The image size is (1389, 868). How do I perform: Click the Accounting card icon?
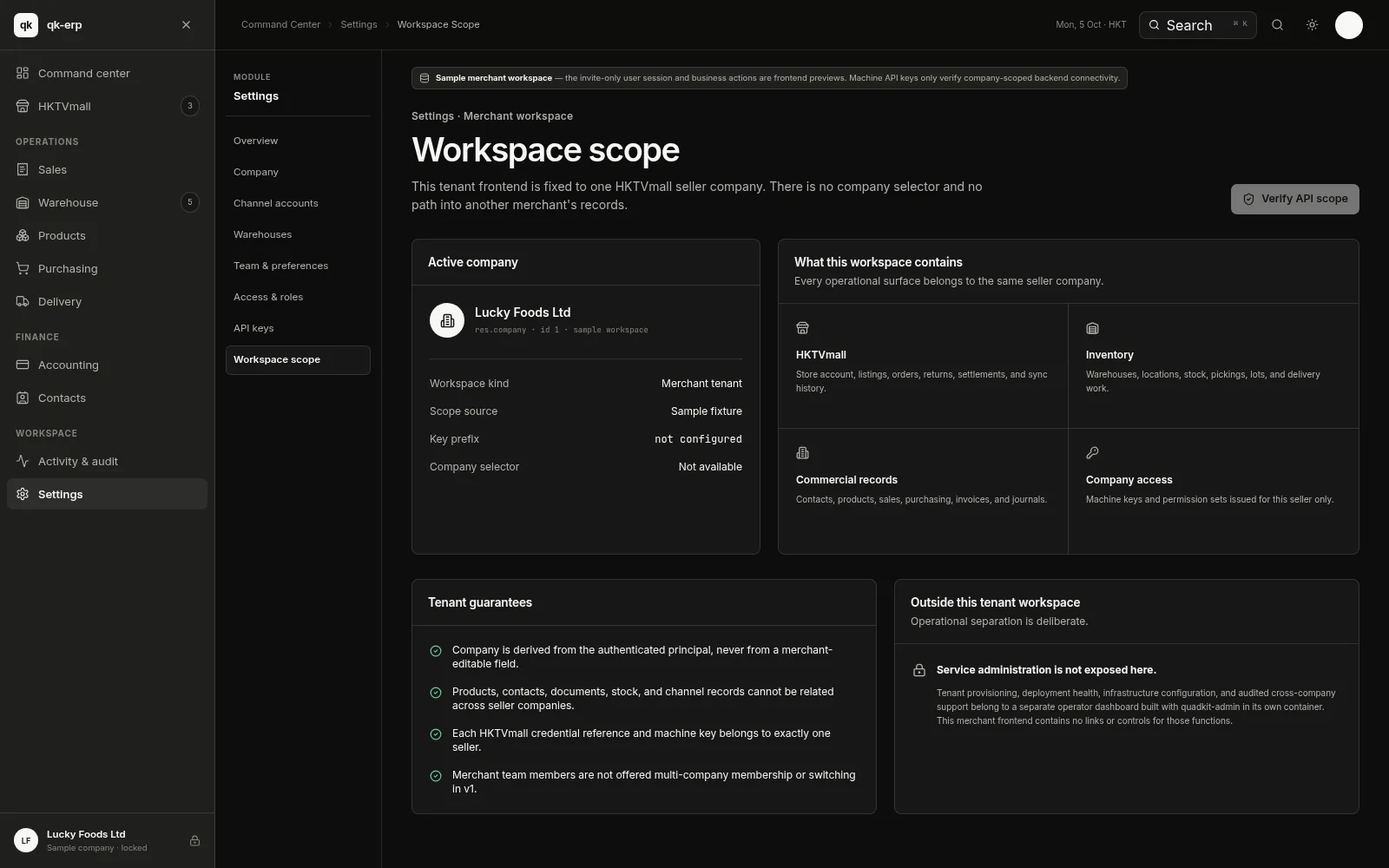point(23,365)
